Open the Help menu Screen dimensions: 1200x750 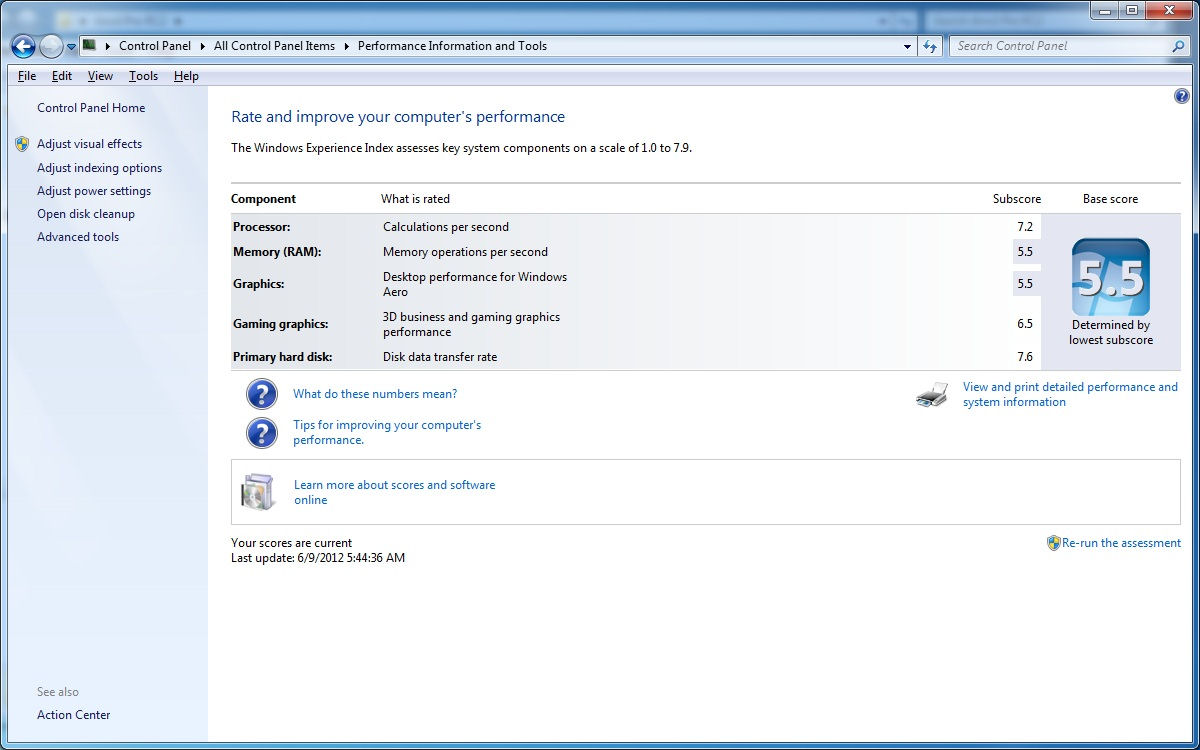click(x=186, y=76)
